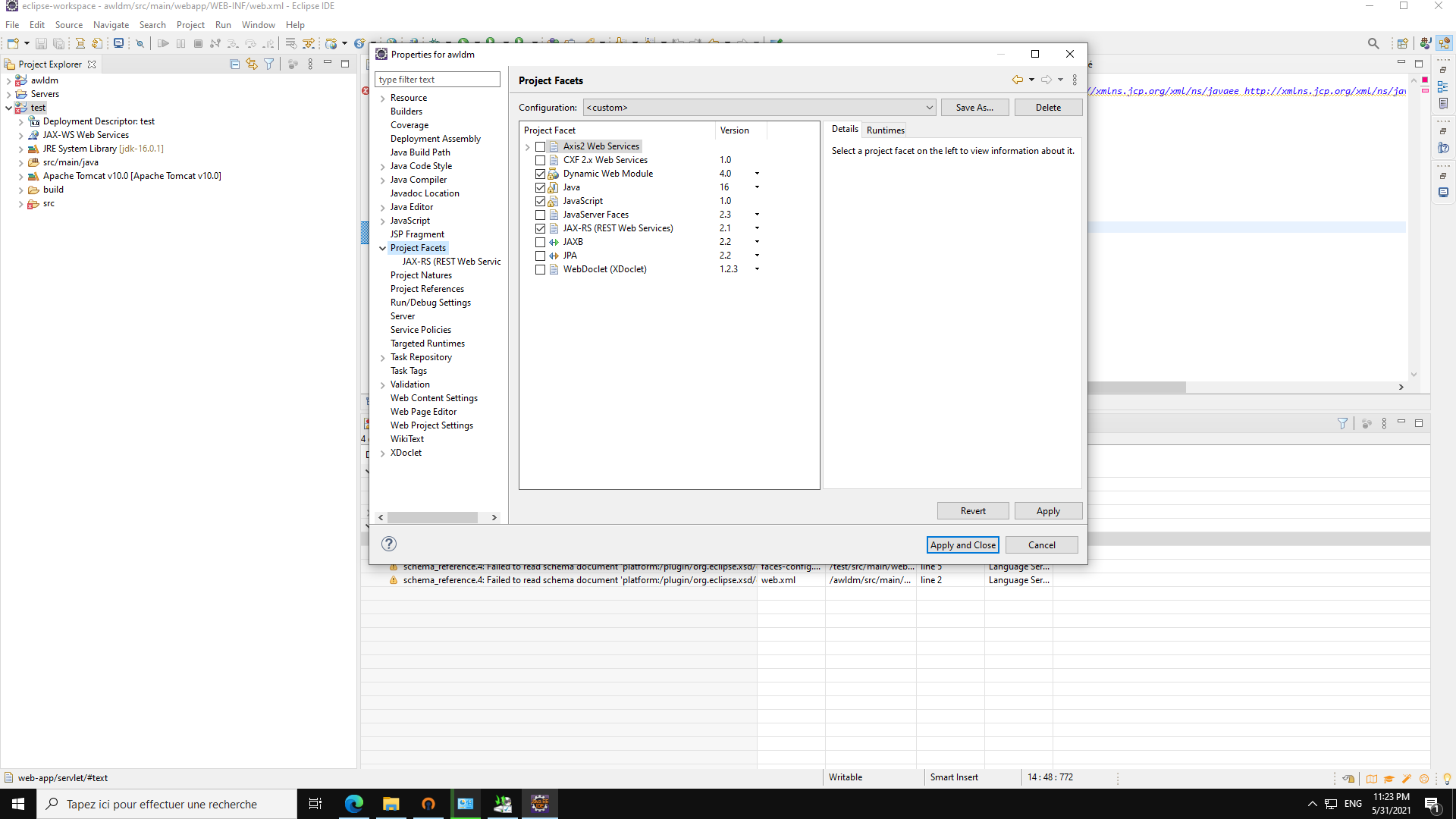Switch to the Runtimes tab
The image size is (1456, 819).
[885, 130]
